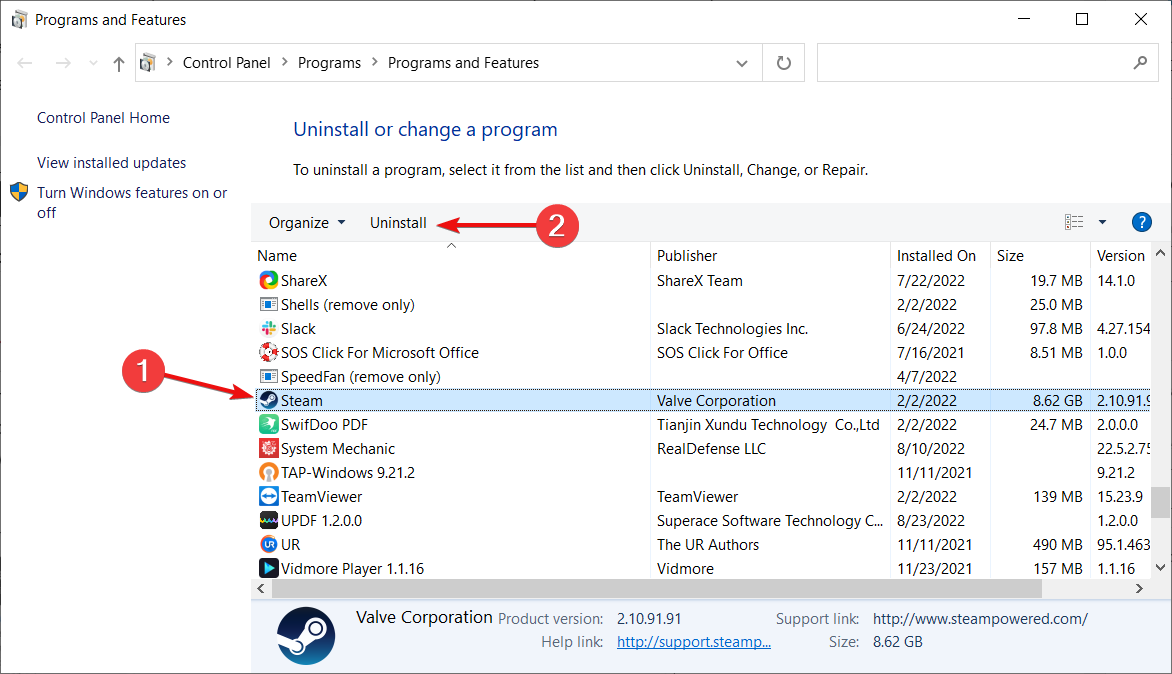Open Control Panel Home link
This screenshot has width=1172, height=674.
[103, 118]
